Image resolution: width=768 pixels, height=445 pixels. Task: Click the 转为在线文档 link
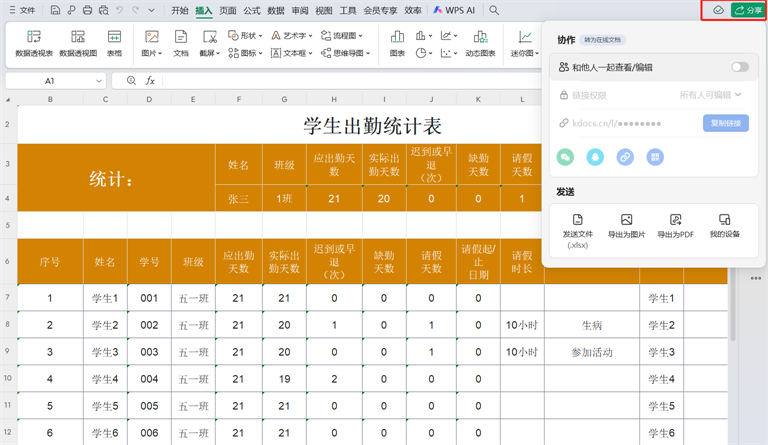pyautogui.click(x=602, y=40)
